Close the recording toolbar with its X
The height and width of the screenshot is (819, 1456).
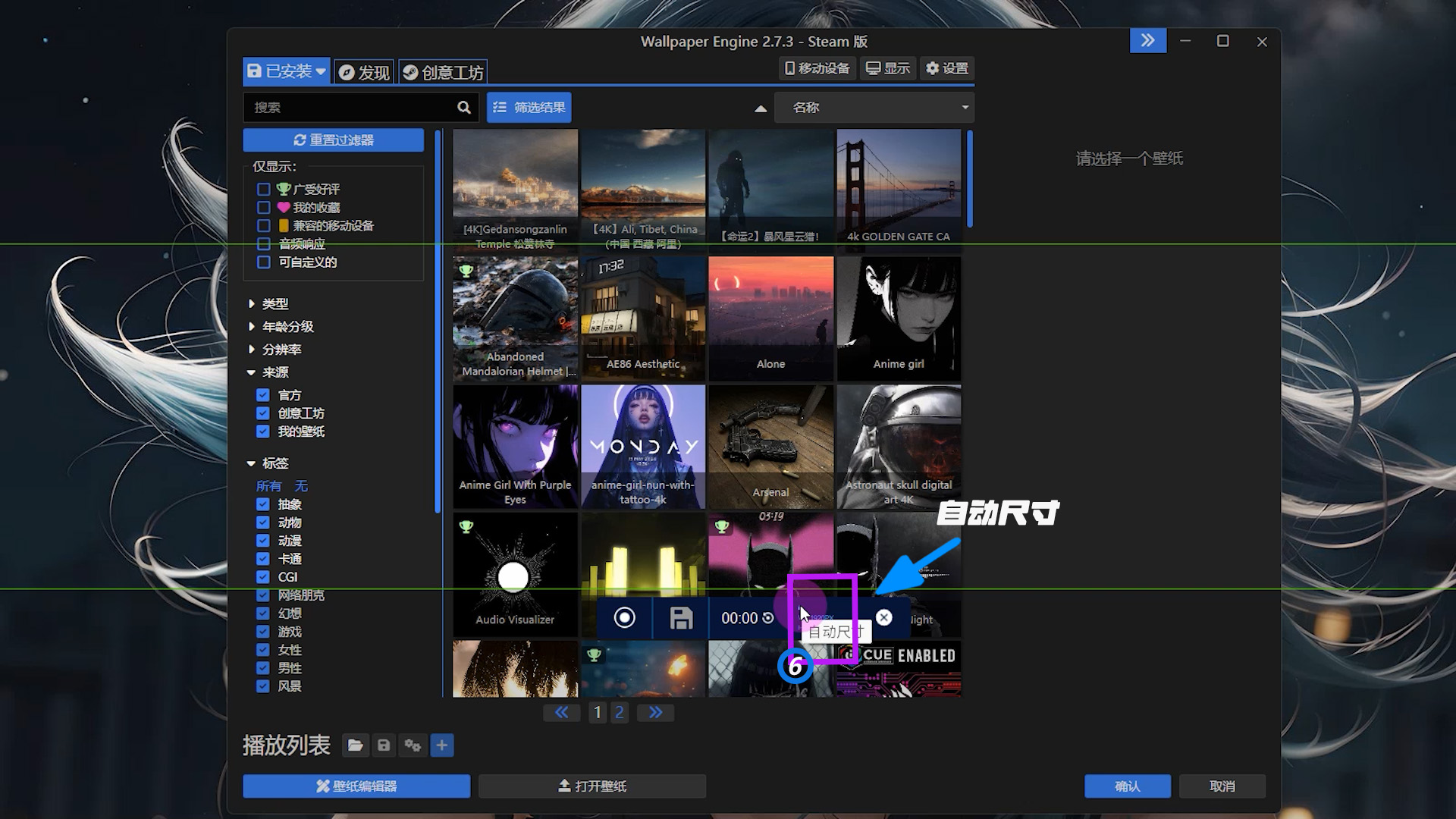pos(884,617)
